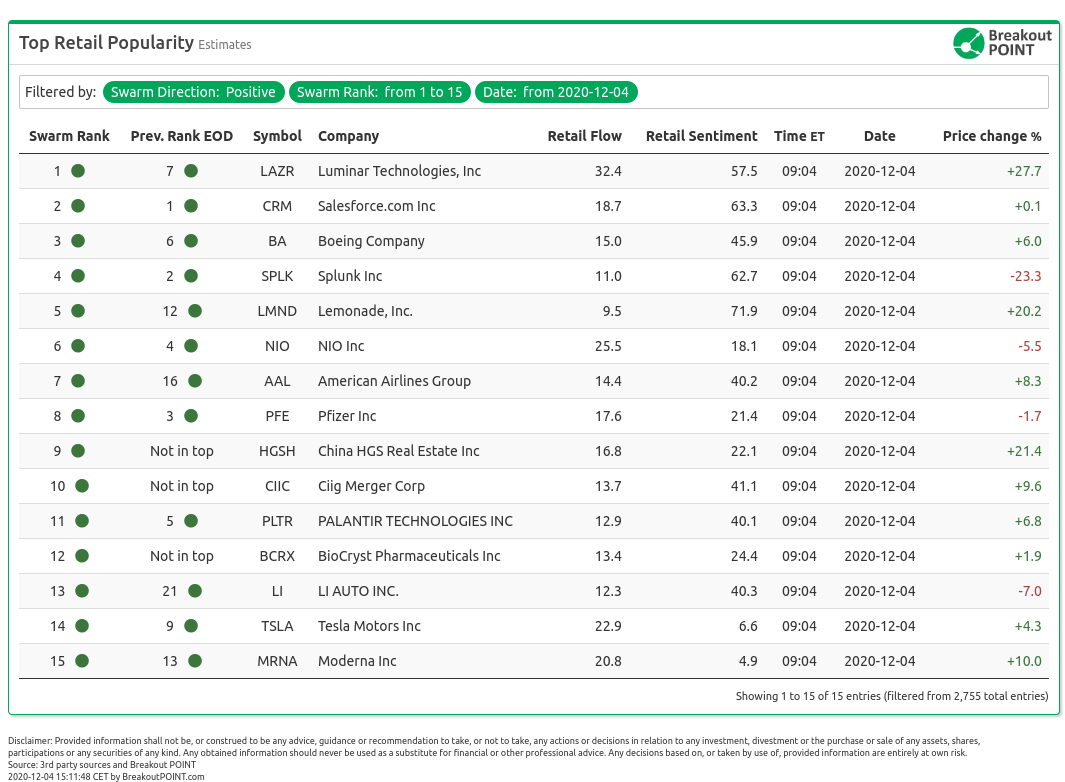Click green dot next to TSLA previous rank 9

[x=191, y=626]
